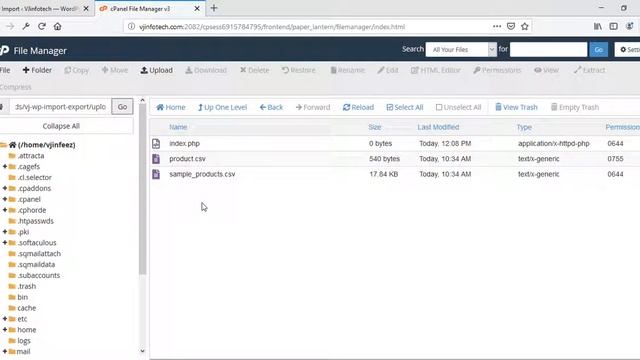Click the browser home icon
Viewport: 640px width, 360px height.
pos(58,27)
